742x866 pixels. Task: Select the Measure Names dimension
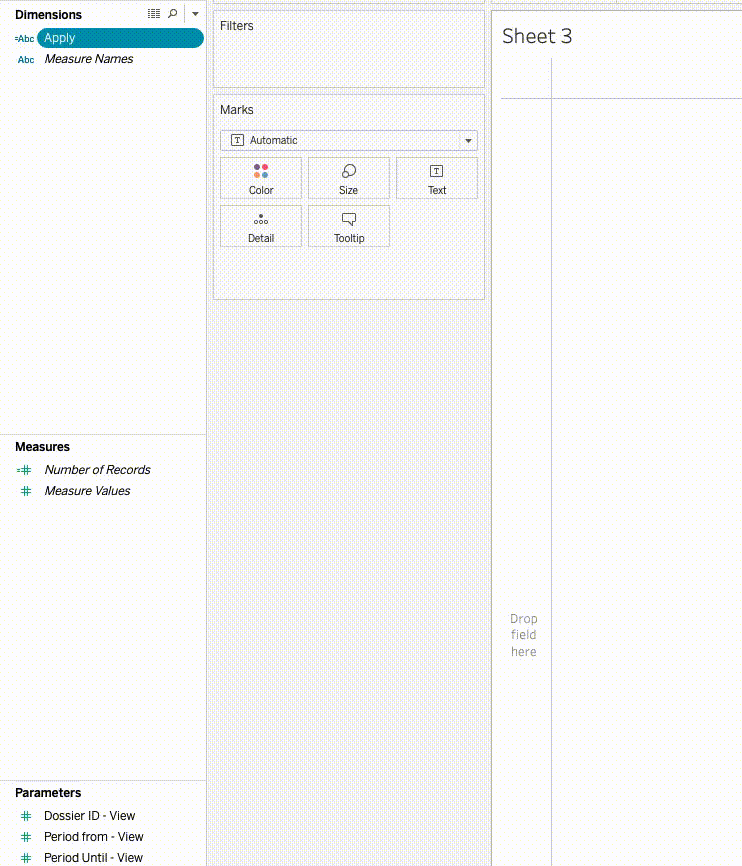coord(89,59)
